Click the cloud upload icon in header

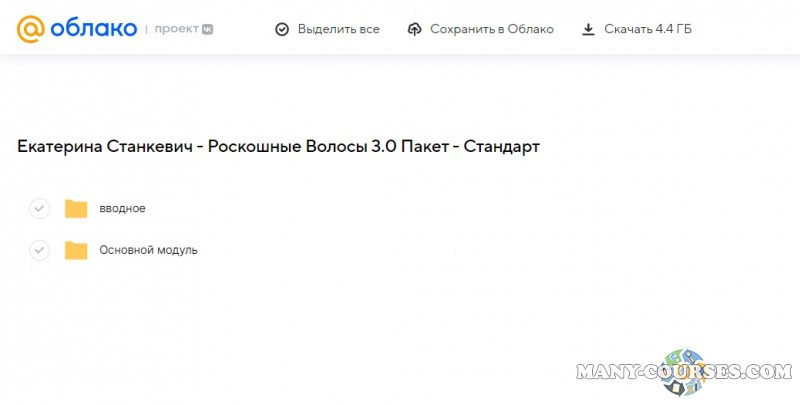point(415,29)
